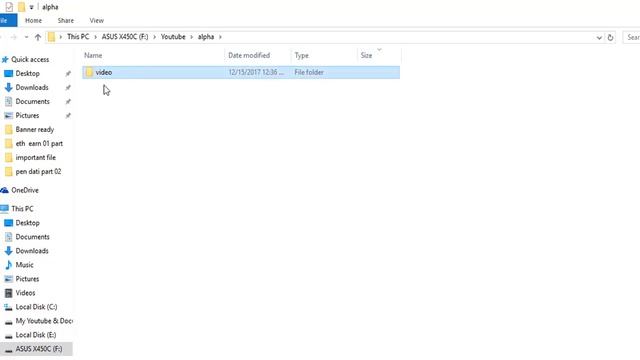640x360 pixels.
Task: Open the 'important file' folder
Action: coord(36,158)
